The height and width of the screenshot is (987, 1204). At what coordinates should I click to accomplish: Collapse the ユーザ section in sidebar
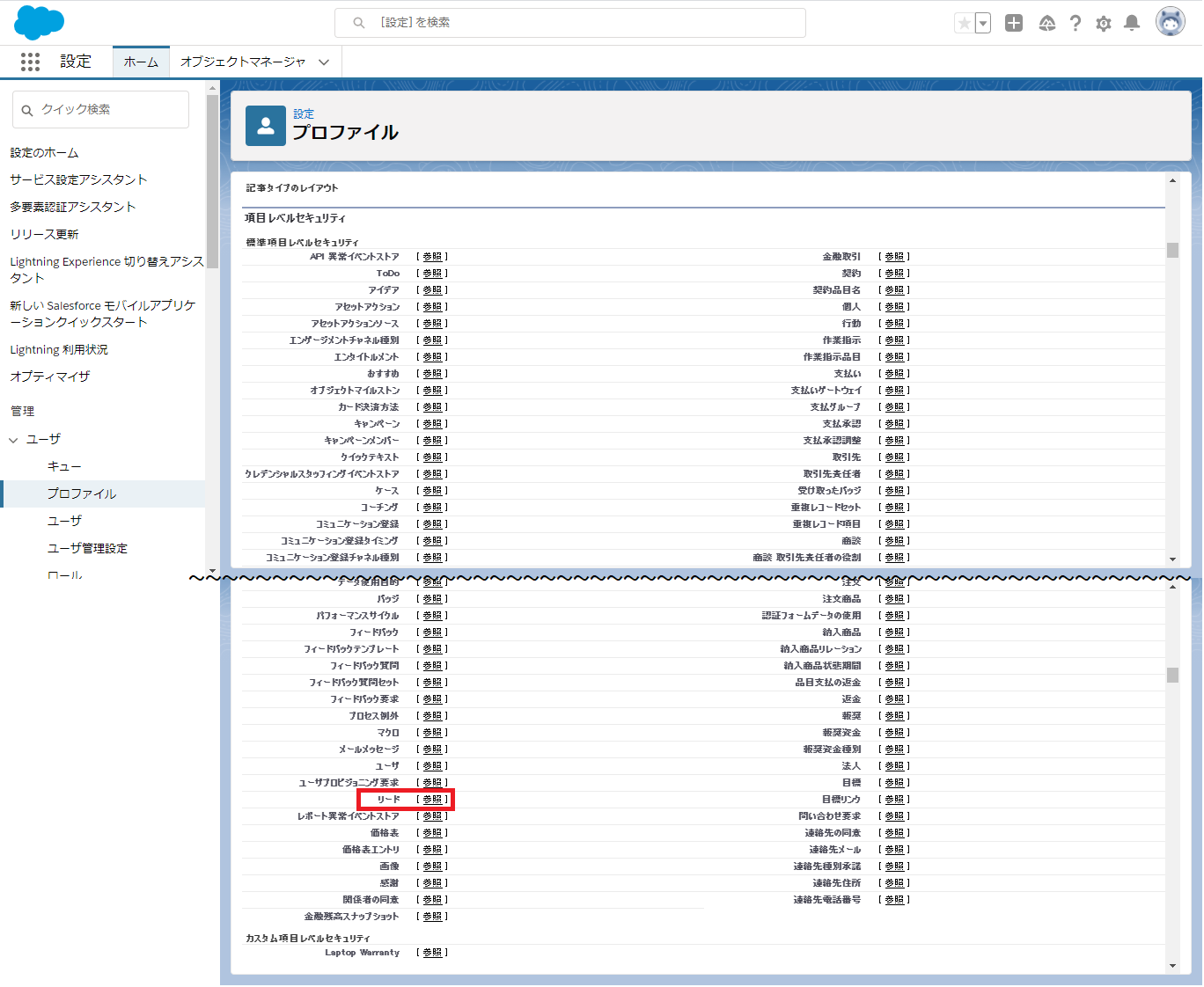13,440
